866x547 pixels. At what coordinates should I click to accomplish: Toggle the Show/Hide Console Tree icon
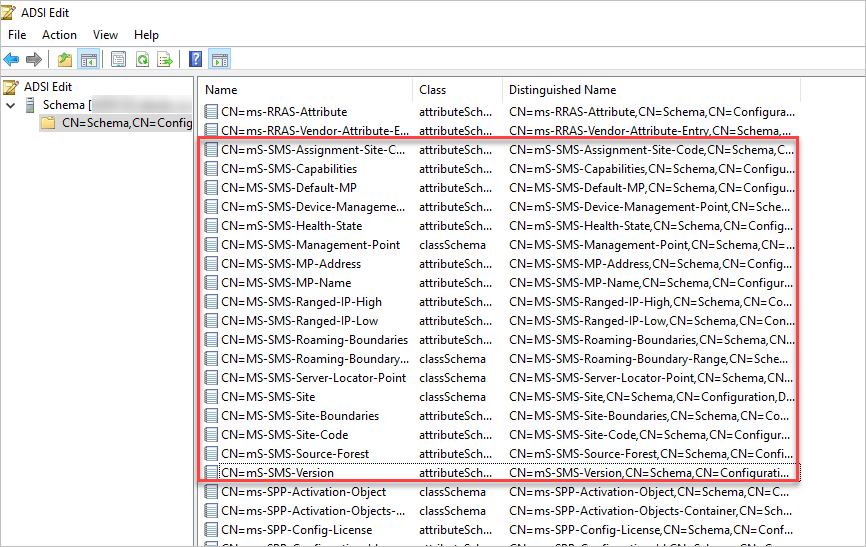[89, 59]
